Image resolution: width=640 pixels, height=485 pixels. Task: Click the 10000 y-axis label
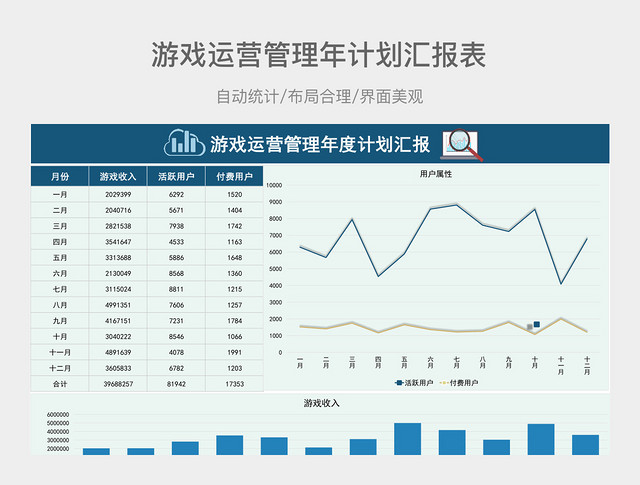click(274, 185)
